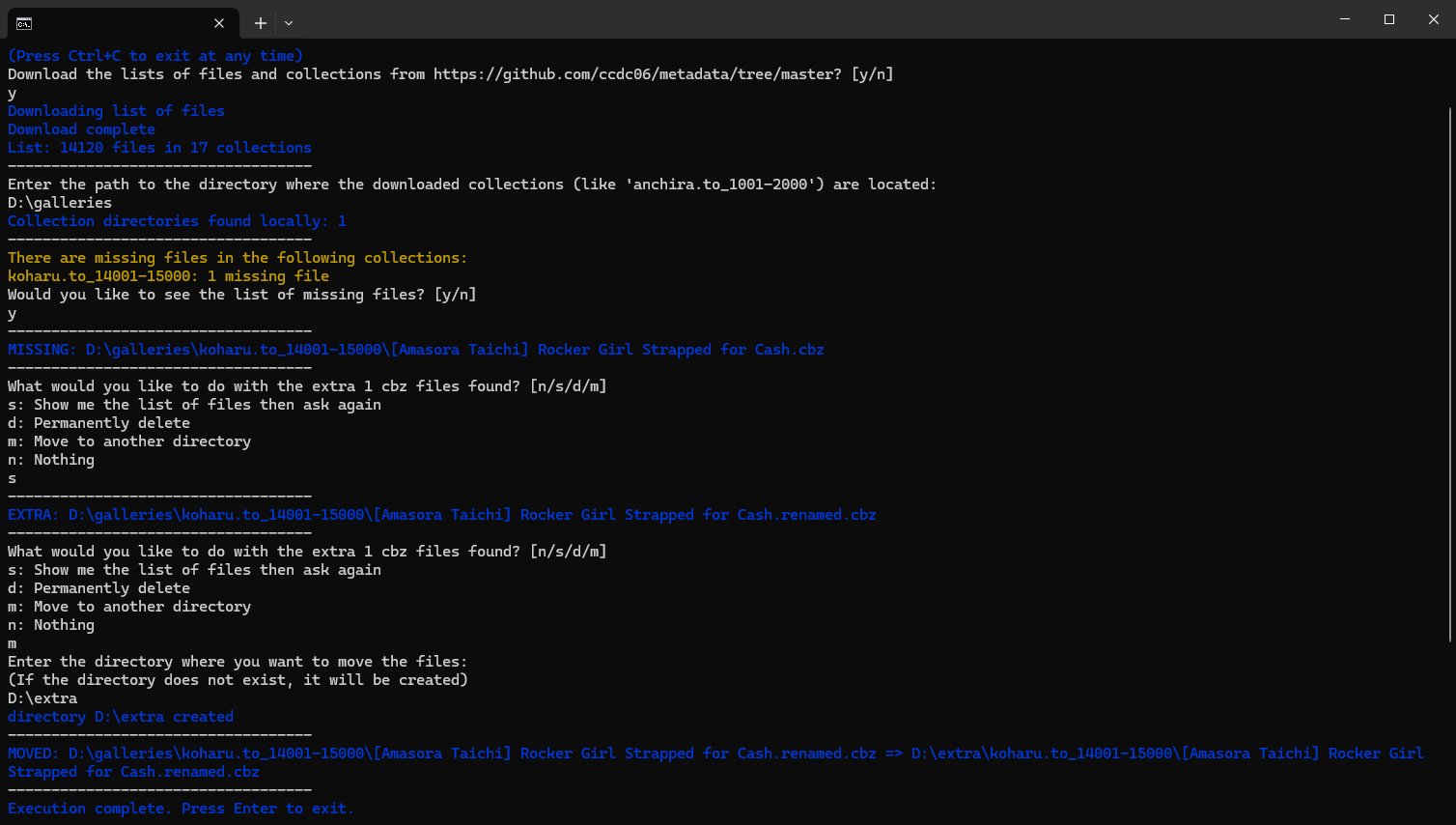Viewport: 1456px width, 825px height.
Task: Click 'Collection directories found locally: 1'
Action: click(x=177, y=221)
